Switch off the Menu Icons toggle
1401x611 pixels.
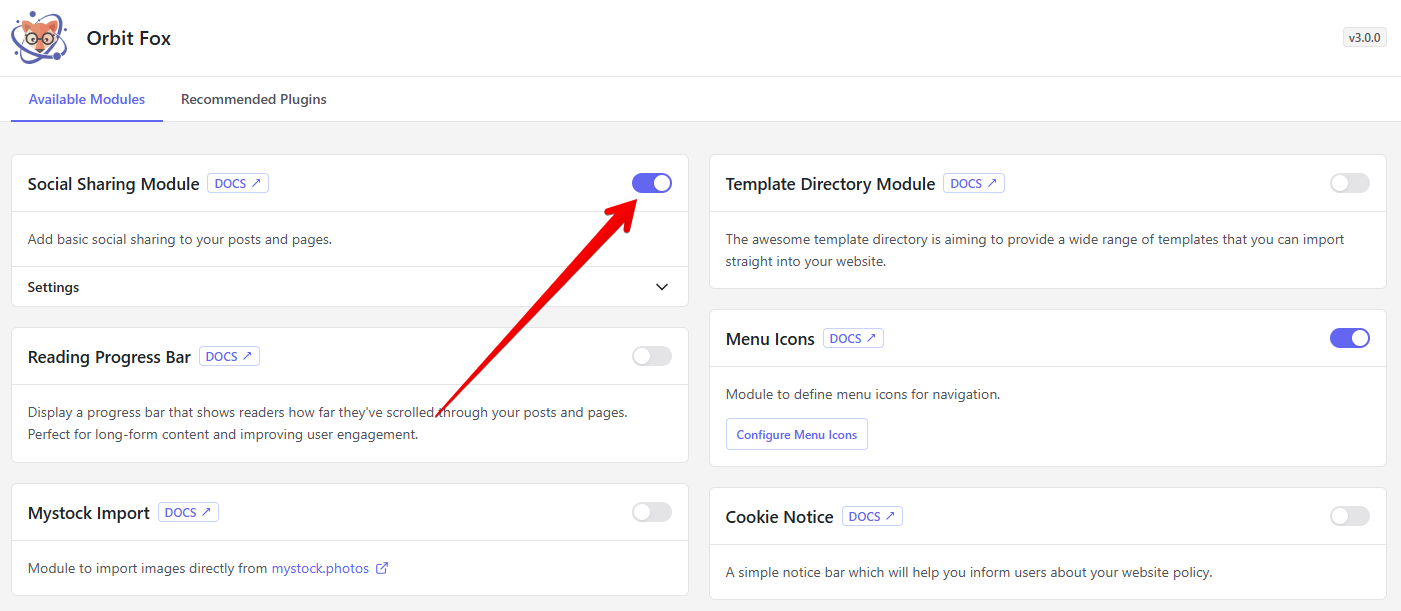(1350, 338)
